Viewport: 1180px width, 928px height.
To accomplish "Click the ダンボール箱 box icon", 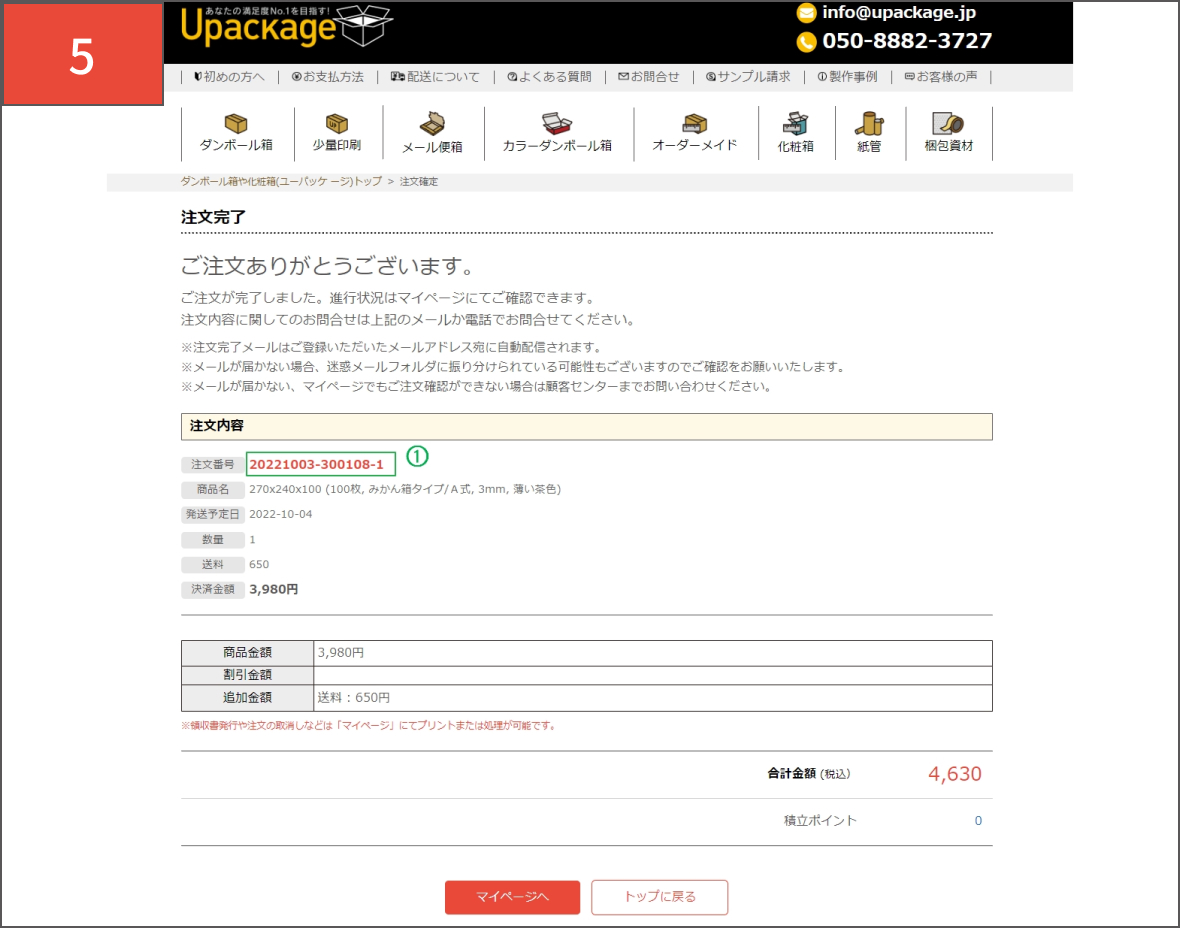I will point(236,123).
